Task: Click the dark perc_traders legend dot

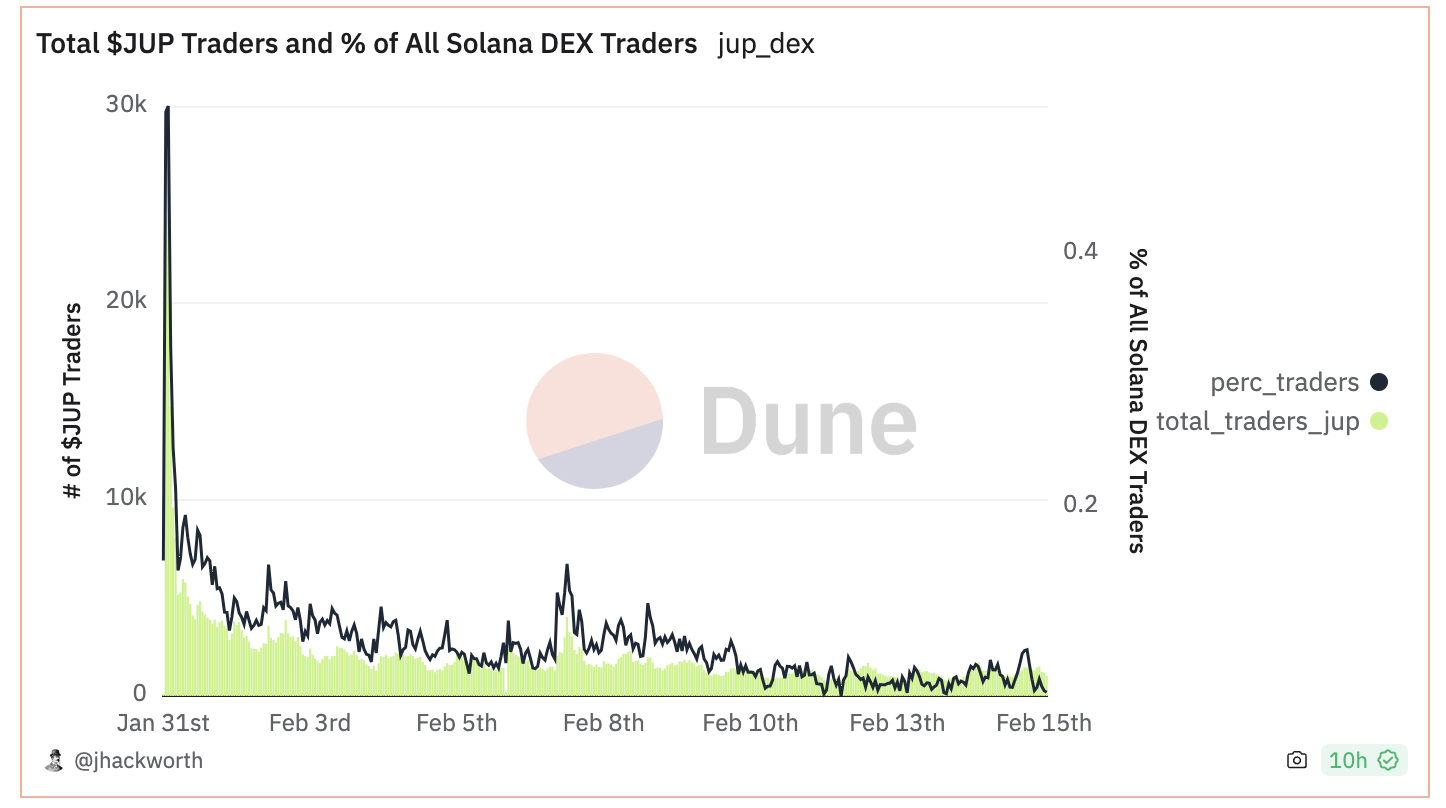Action: pyautogui.click(x=1379, y=382)
